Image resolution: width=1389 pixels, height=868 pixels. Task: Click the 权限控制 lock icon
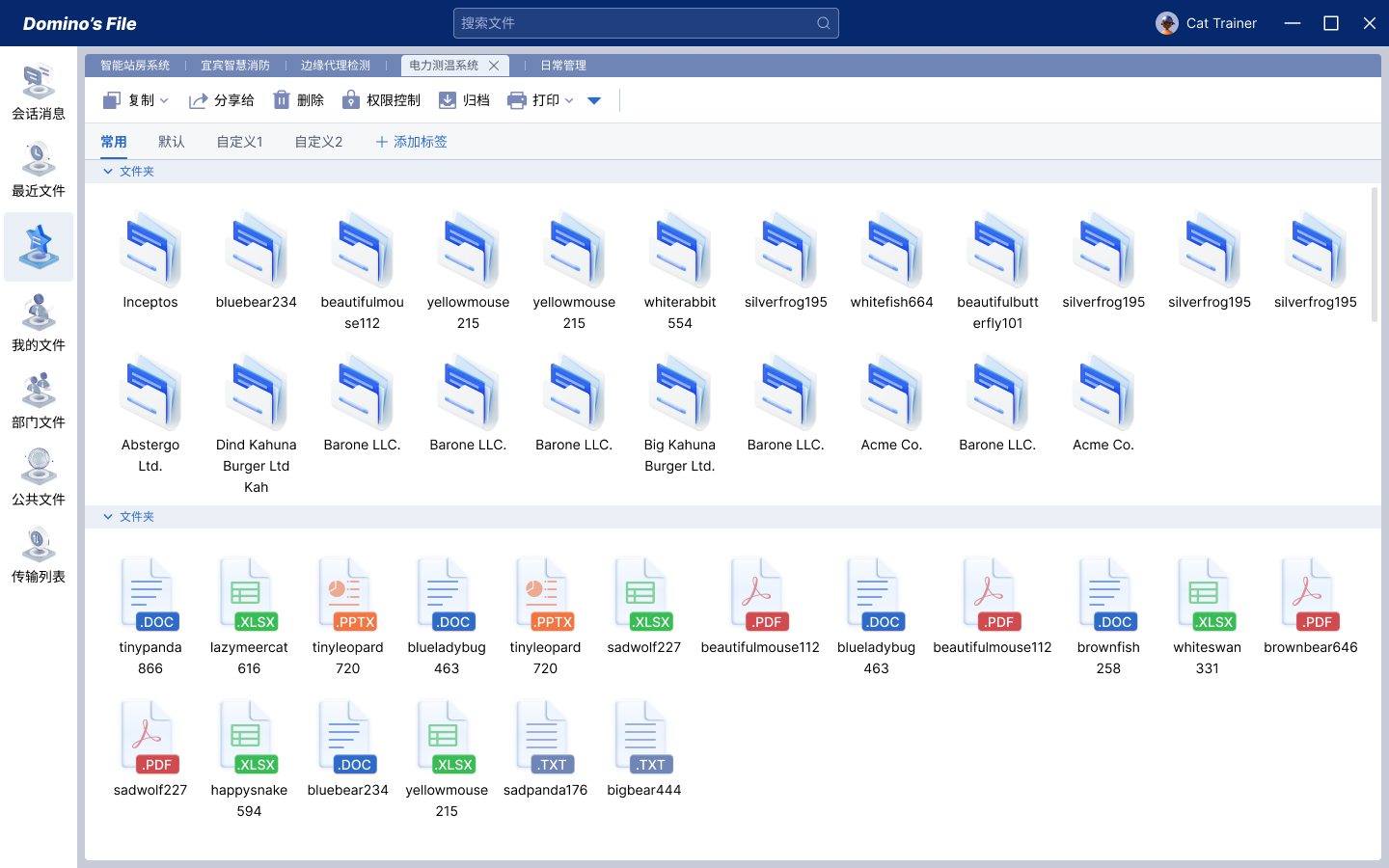(351, 100)
